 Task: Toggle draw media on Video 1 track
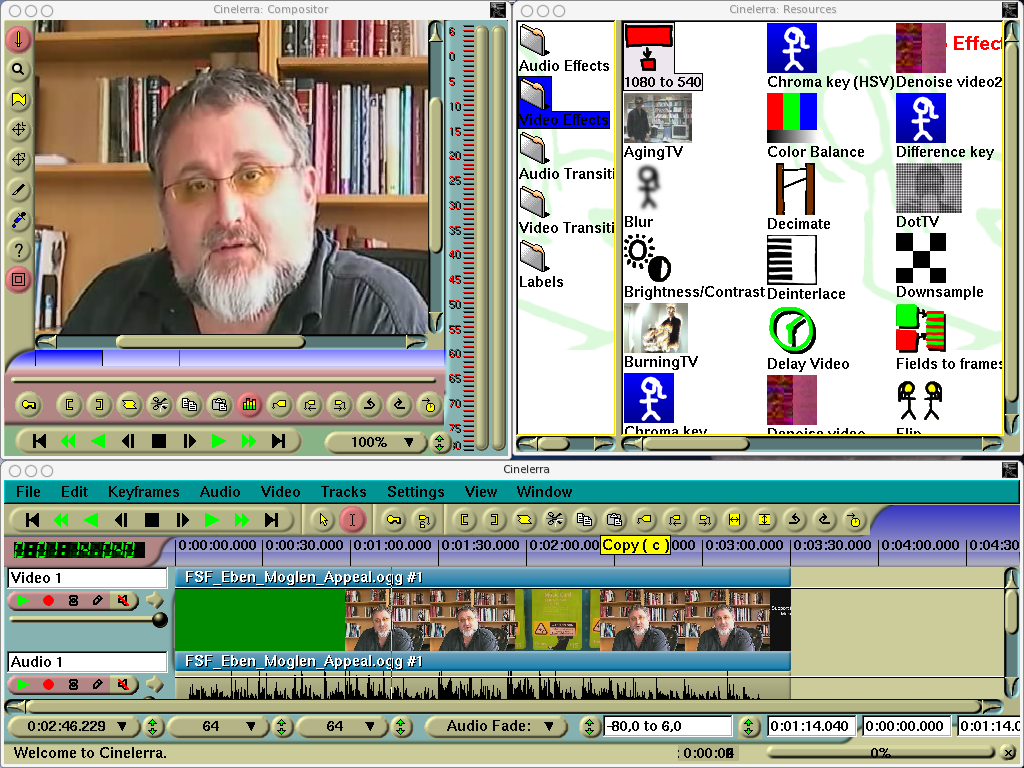[97, 600]
